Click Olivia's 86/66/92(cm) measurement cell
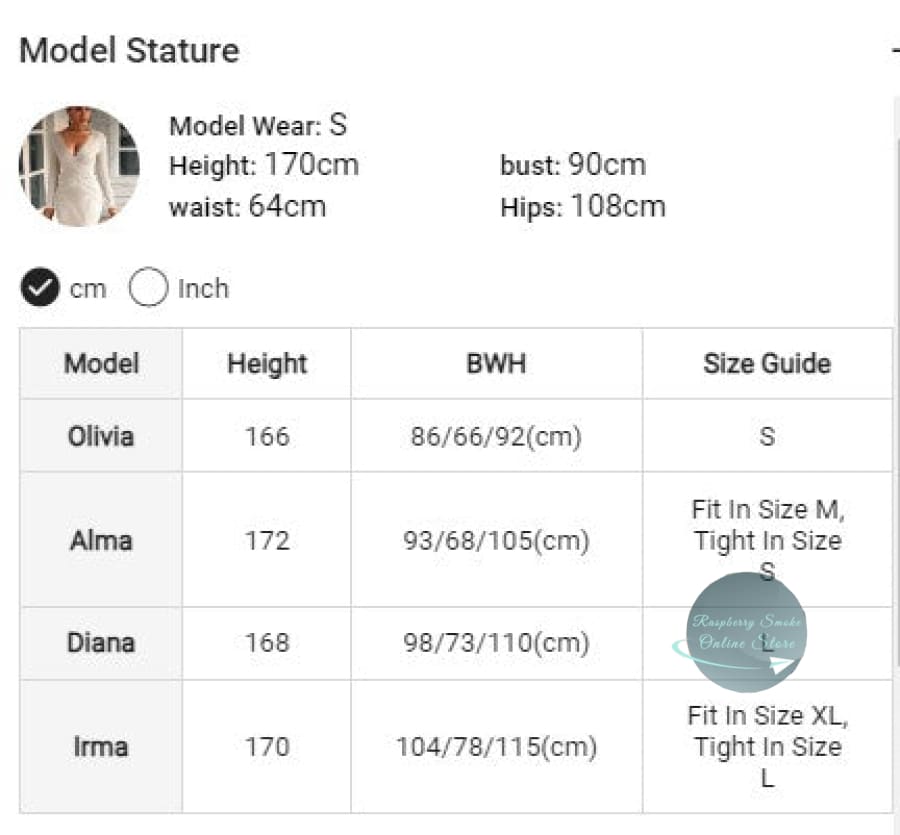900x835 pixels. (496, 436)
